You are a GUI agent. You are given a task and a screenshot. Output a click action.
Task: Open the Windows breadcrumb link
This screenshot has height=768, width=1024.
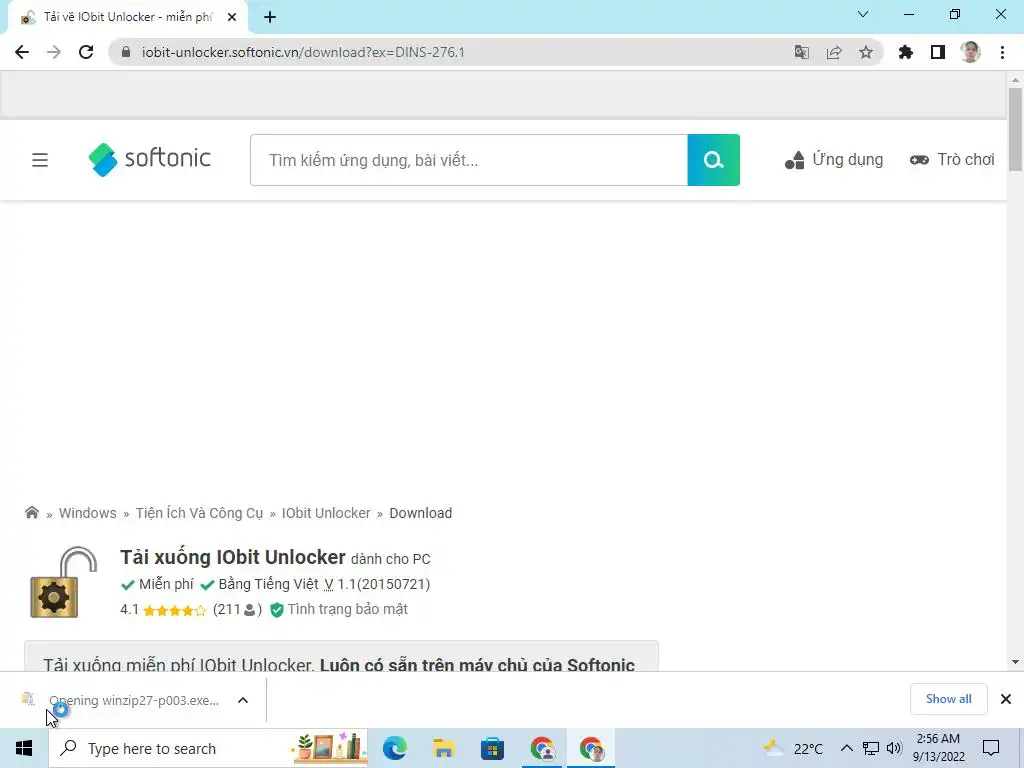click(88, 513)
